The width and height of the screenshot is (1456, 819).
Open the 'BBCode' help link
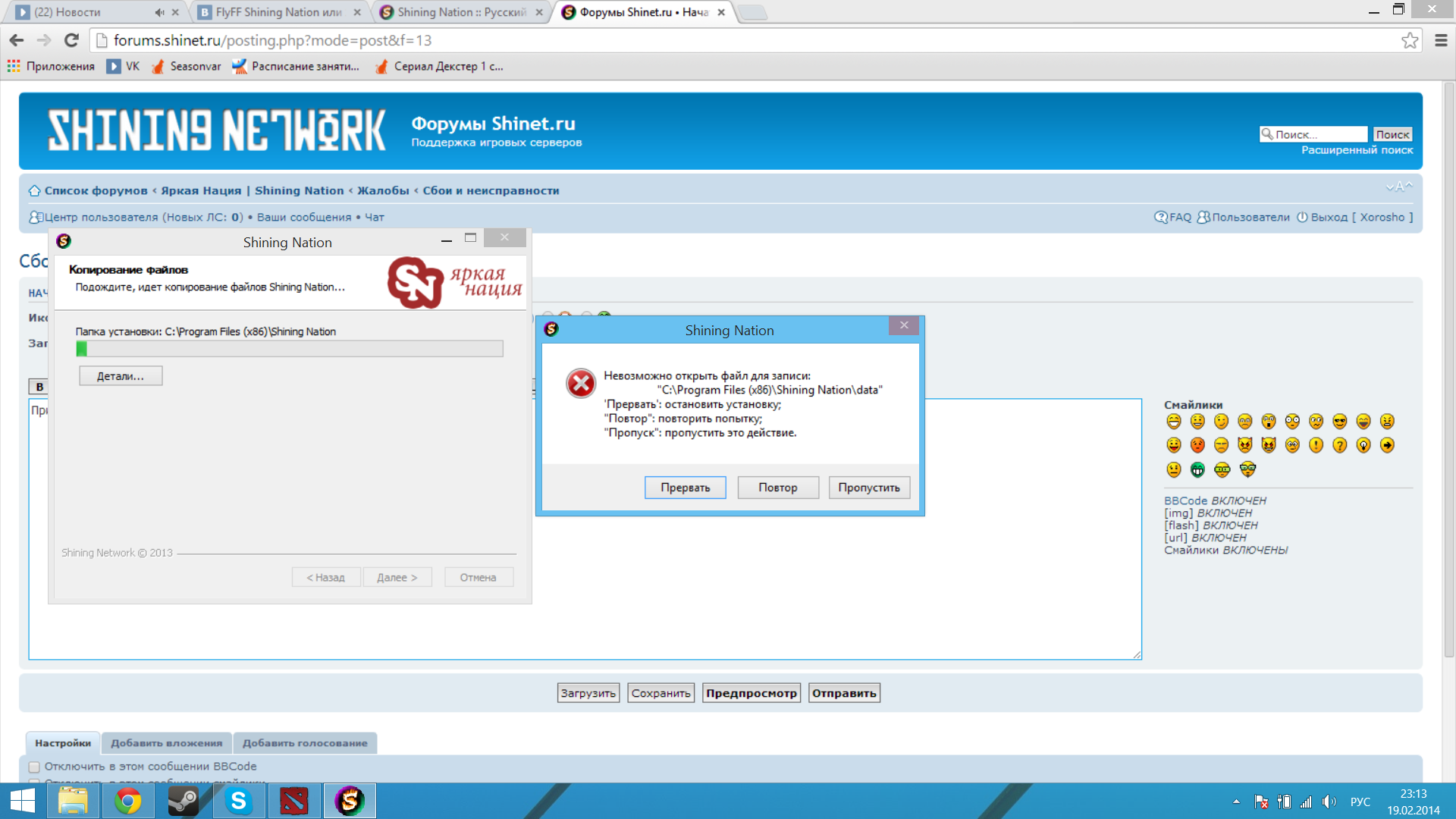pos(1185,500)
